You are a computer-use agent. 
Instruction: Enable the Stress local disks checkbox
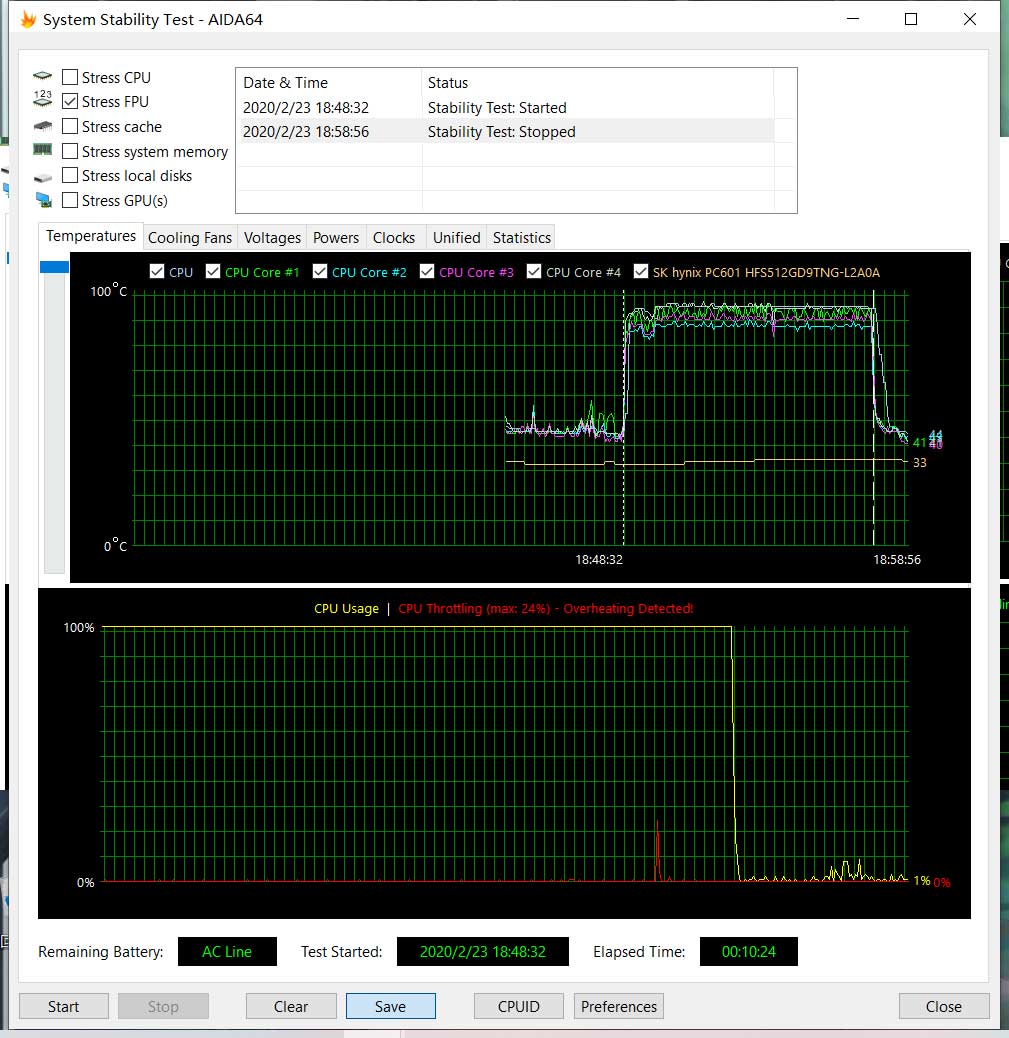(70, 175)
